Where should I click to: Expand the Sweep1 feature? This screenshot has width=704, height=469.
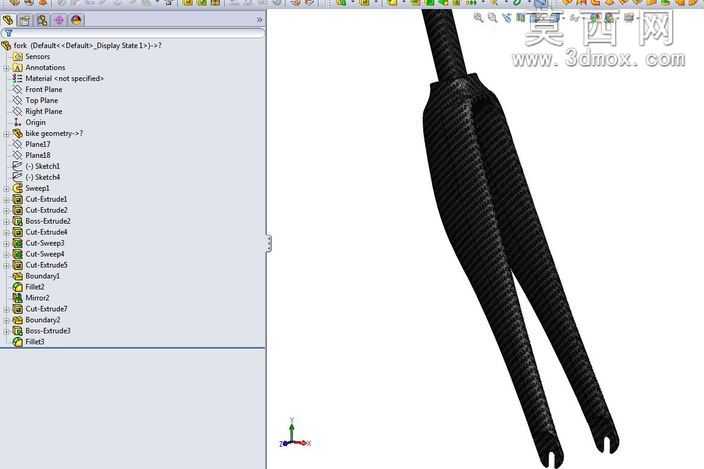6,188
